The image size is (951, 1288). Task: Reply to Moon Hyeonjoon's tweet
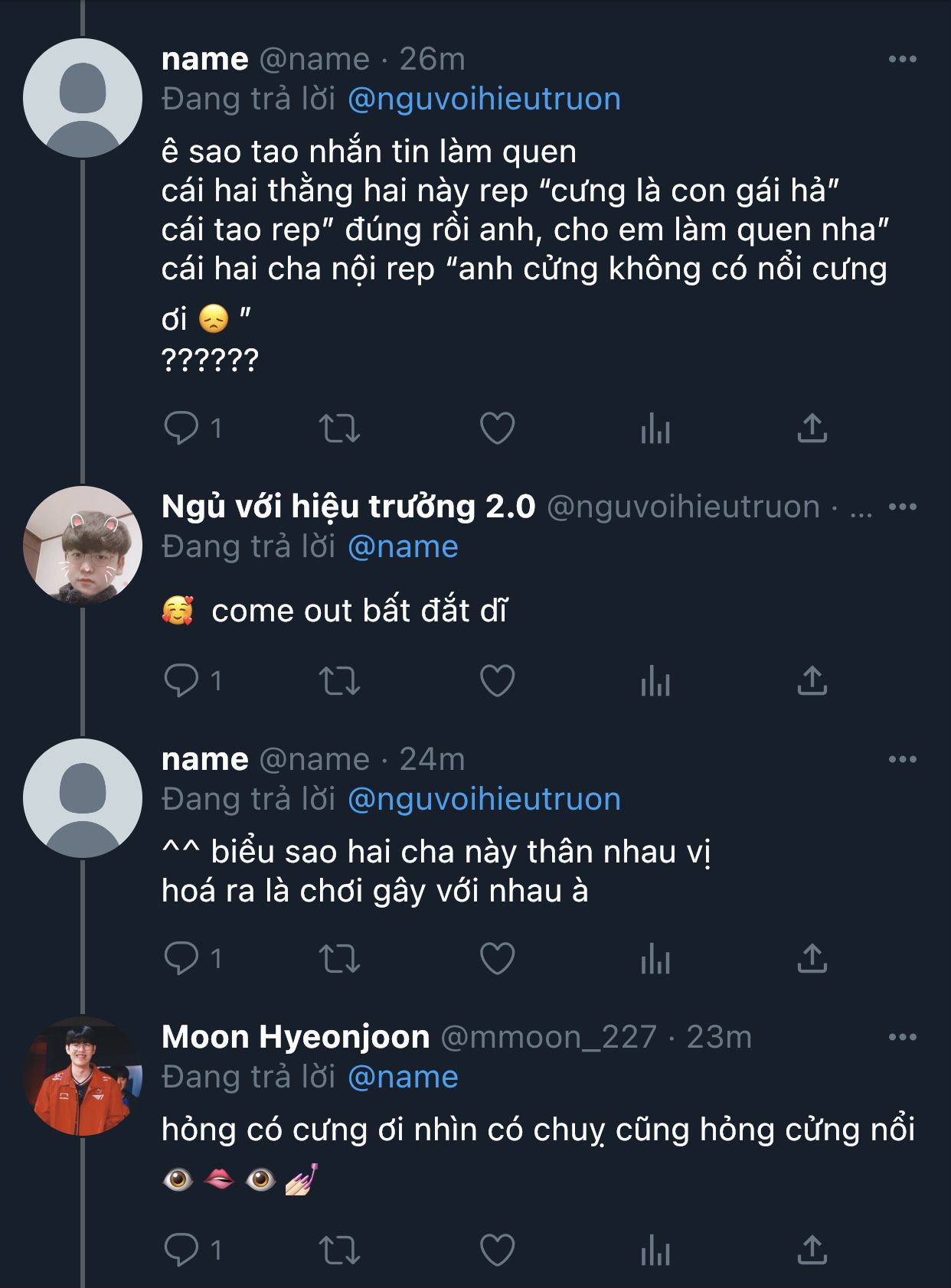click(181, 1250)
